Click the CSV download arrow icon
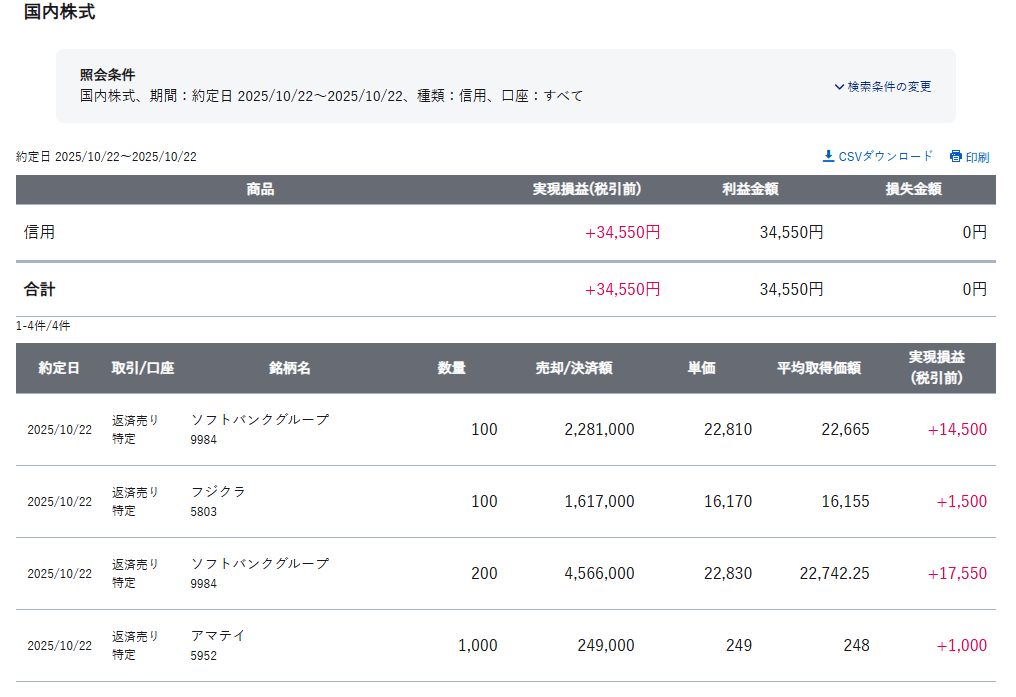 pyautogui.click(x=828, y=156)
